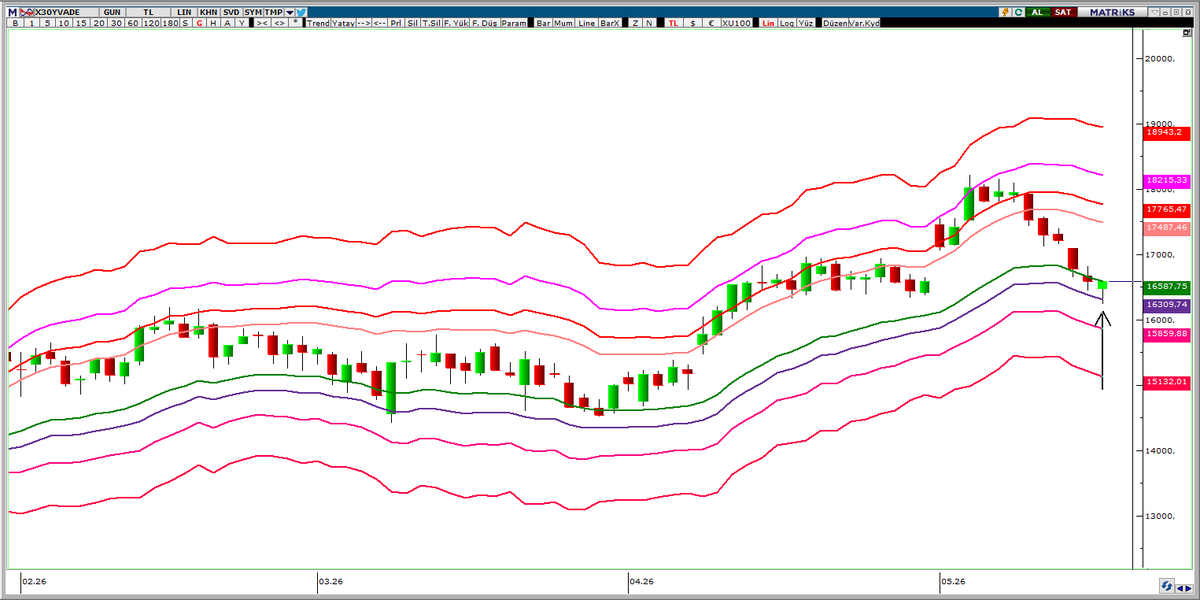
Task: Select the 60 minute period button
Action: pyautogui.click(x=132, y=23)
